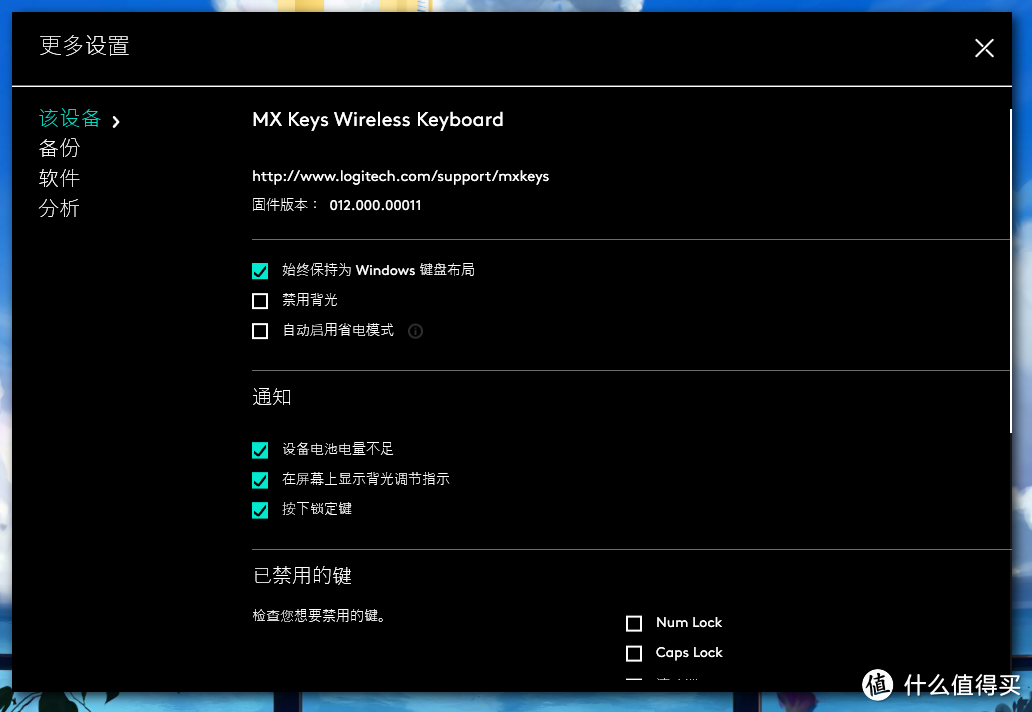This screenshot has width=1032, height=712.
Task: Click the 固件版本 label
Action: [285, 205]
